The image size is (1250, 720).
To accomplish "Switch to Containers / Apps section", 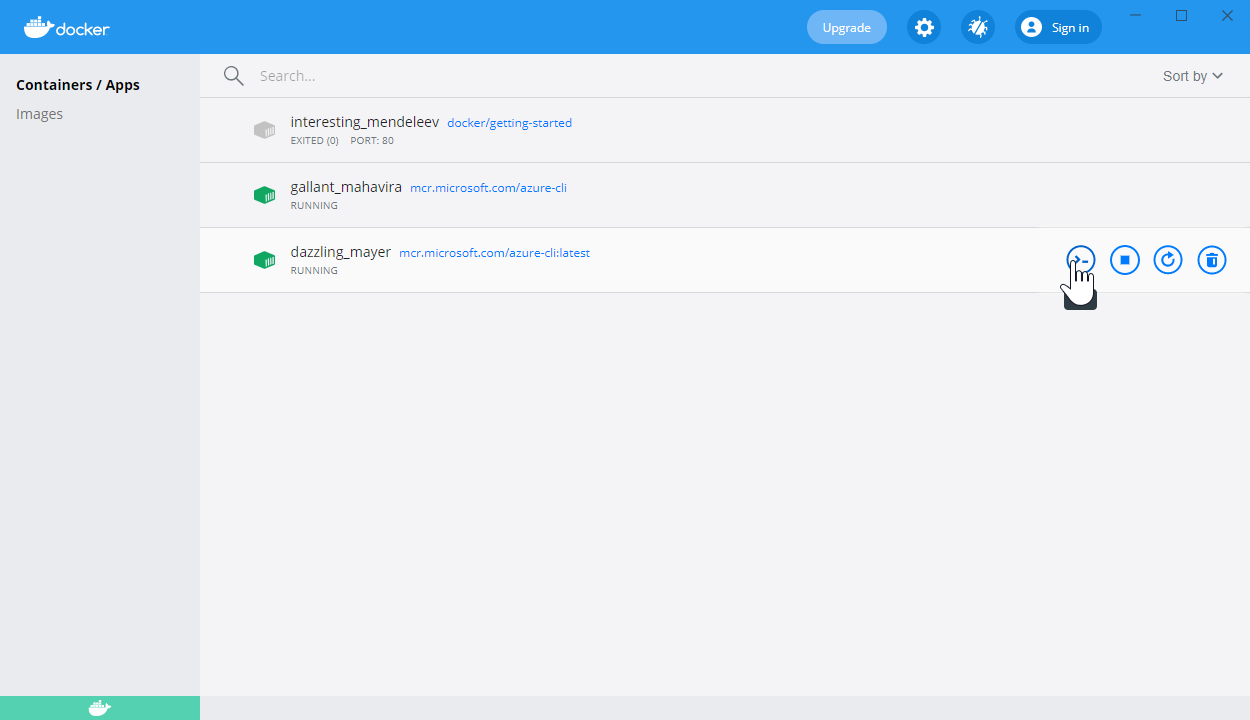I will coord(78,85).
